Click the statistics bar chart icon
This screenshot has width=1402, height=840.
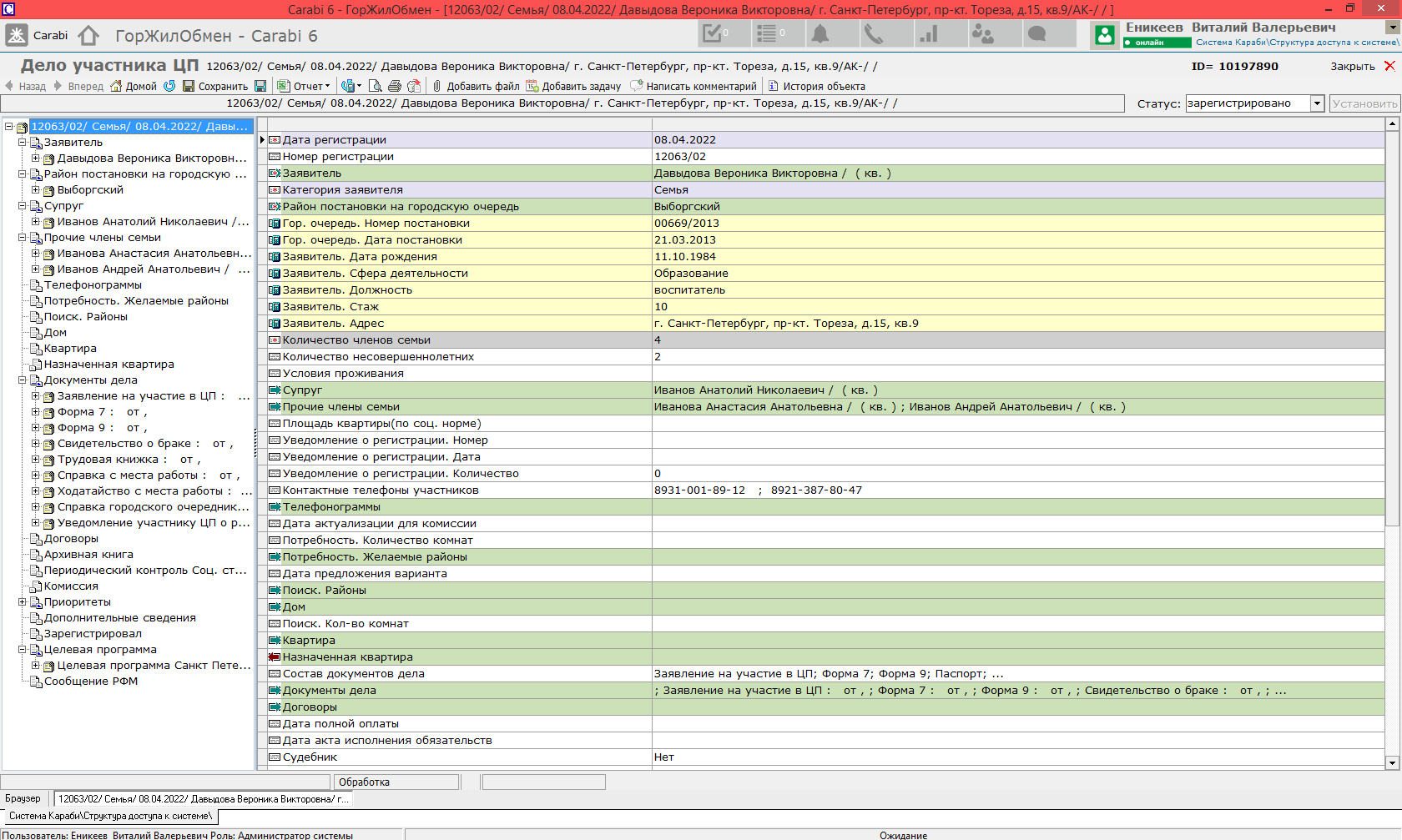point(928,34)
